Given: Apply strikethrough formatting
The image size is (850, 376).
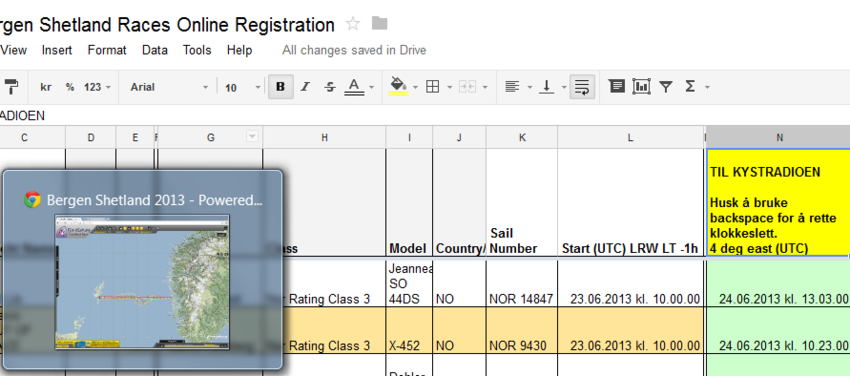Looking at the screenshot, I should click(330, 87).
